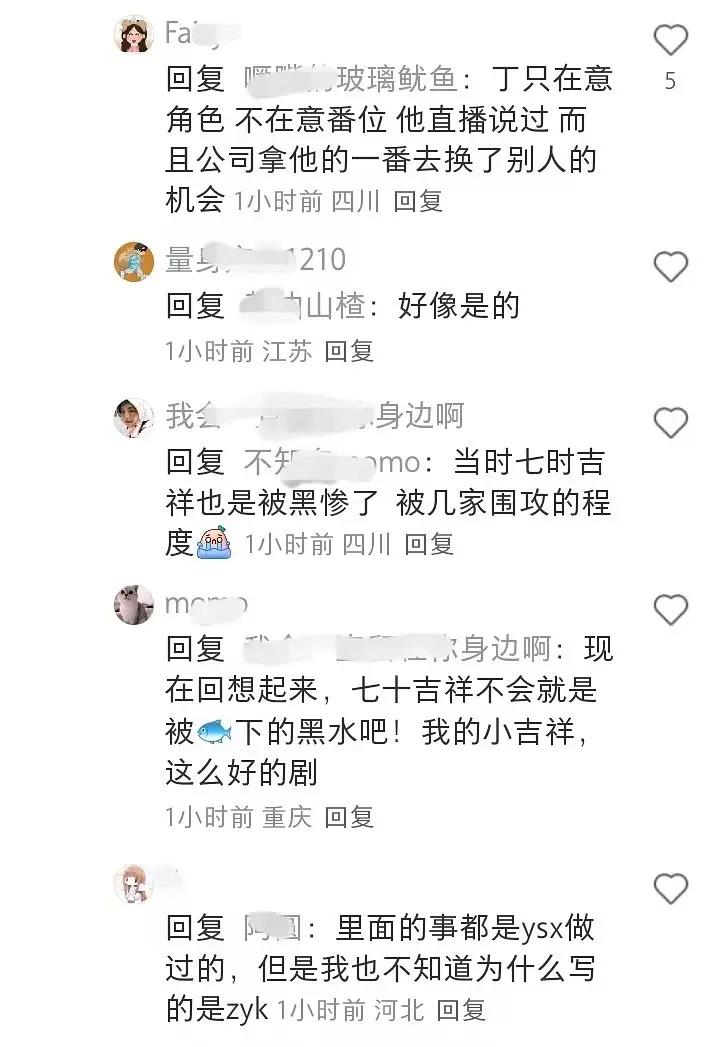Reply to momo's comment from 重庆

coord(349,817)
